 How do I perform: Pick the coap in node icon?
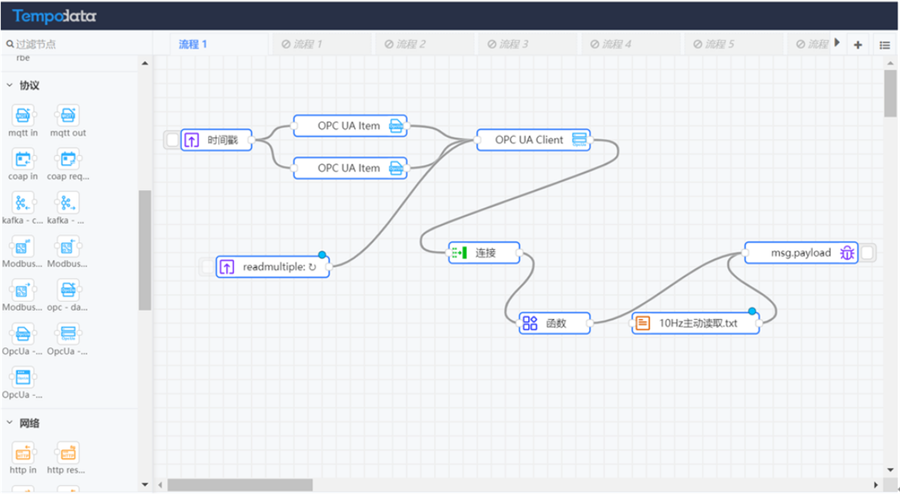(x=22, y=160)
